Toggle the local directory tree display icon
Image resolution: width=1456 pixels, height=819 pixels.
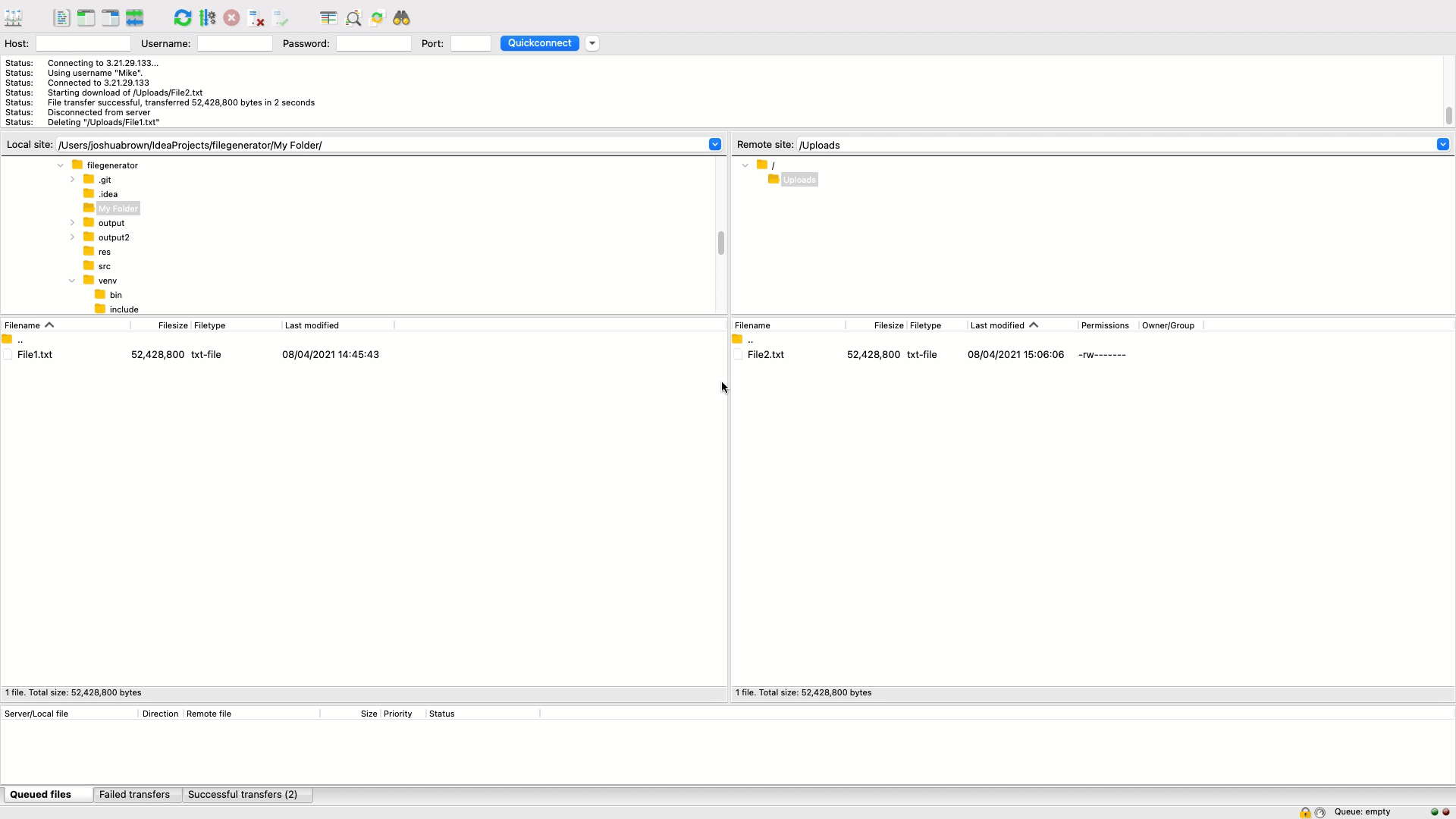pyautogui.click(x=86, y=17)
